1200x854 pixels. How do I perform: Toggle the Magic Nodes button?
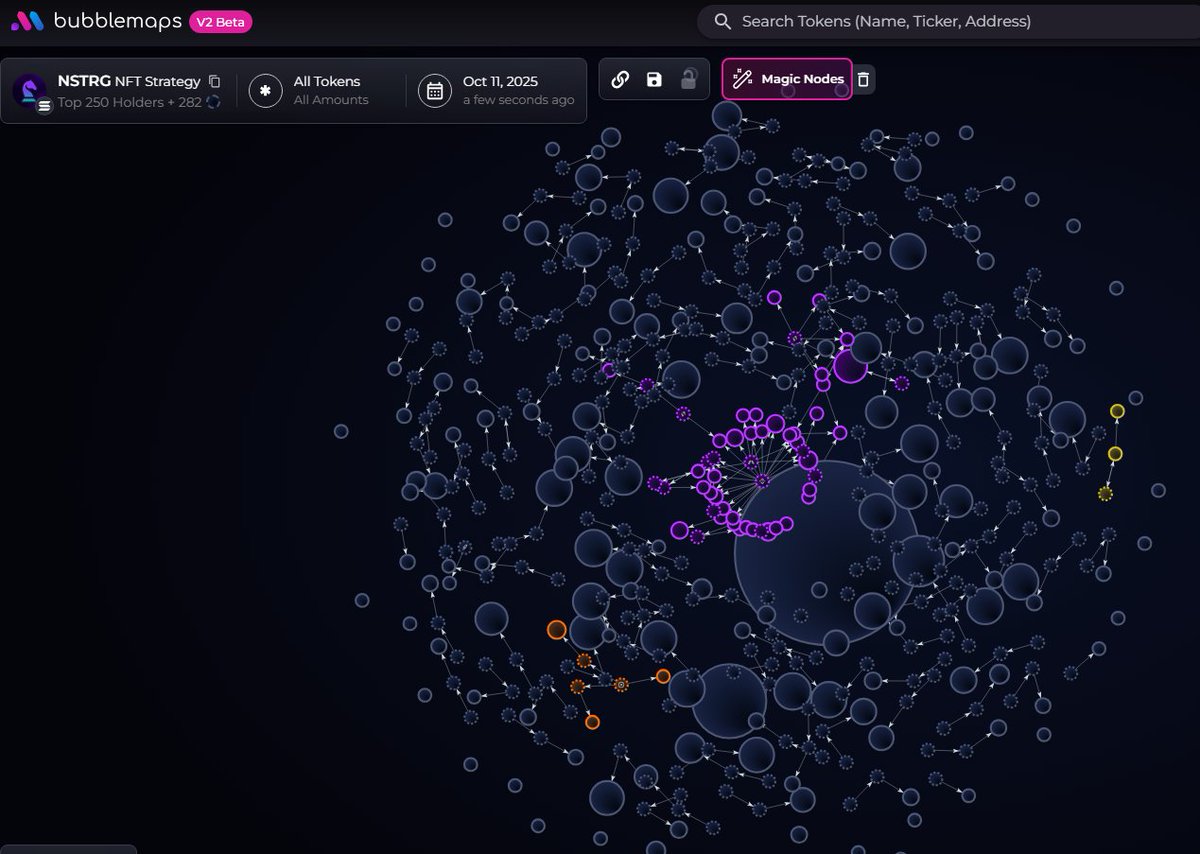click(787, 79)
